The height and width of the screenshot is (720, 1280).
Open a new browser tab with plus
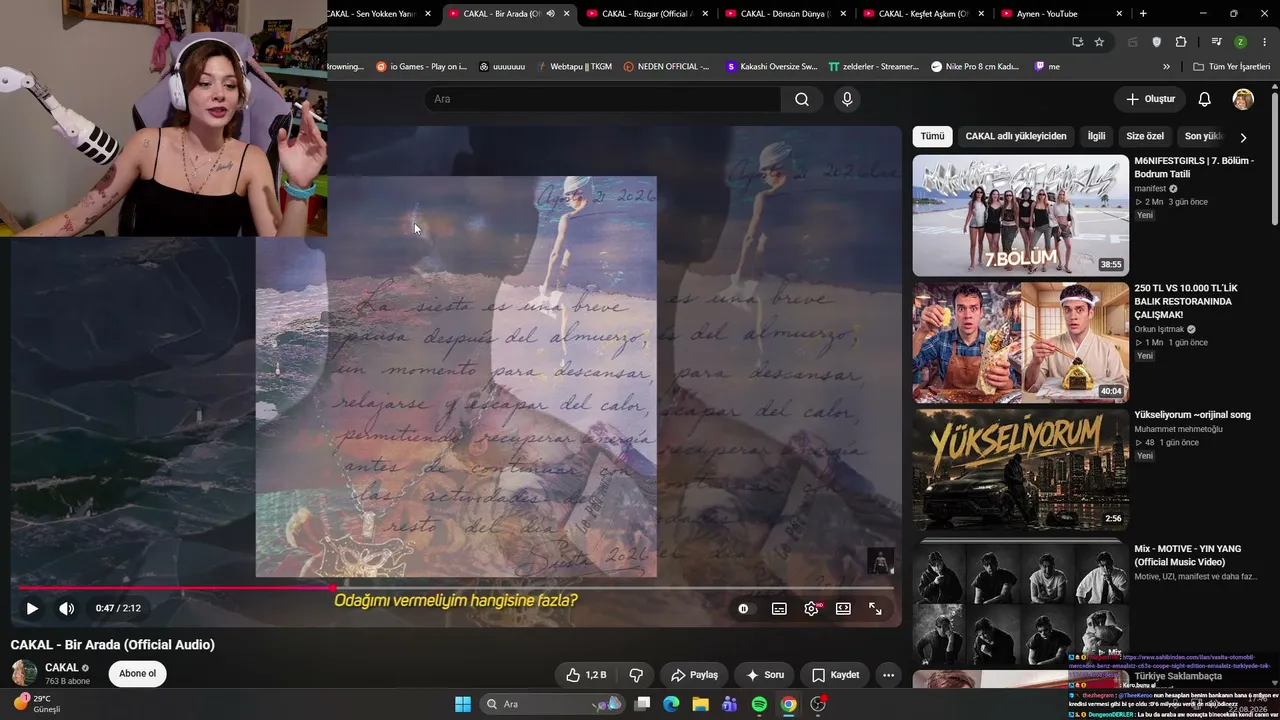(x=1143, y=14)
